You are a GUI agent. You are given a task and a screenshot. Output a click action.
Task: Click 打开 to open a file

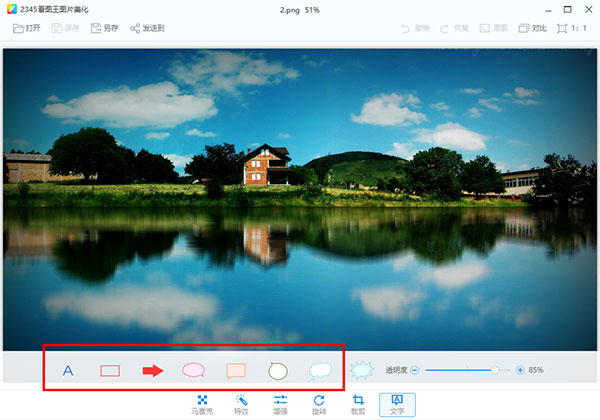(27, 28)
